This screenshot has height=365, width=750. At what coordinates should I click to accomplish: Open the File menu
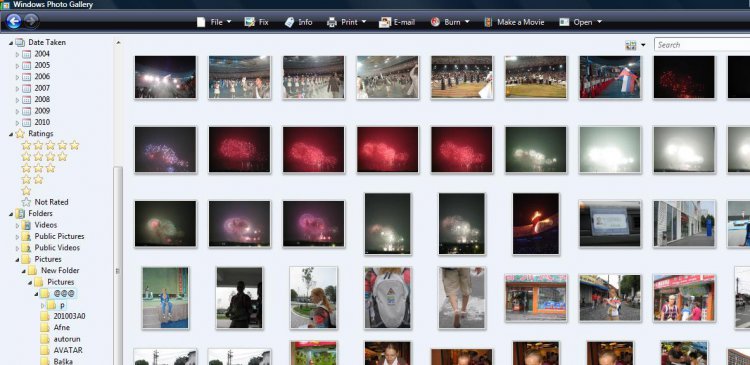click(x=214, y=22)
